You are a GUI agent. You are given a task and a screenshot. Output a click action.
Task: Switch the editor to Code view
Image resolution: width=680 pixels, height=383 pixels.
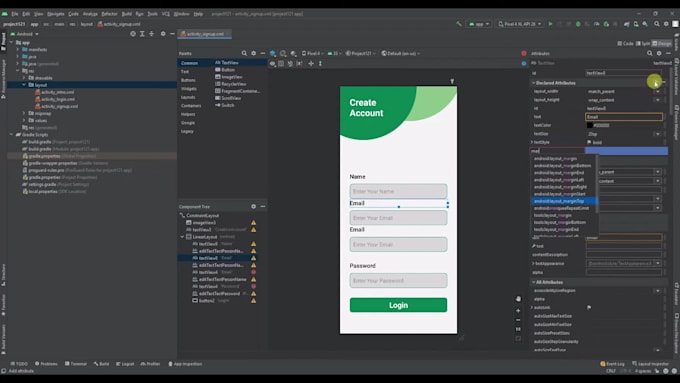[x=625, y=43]
